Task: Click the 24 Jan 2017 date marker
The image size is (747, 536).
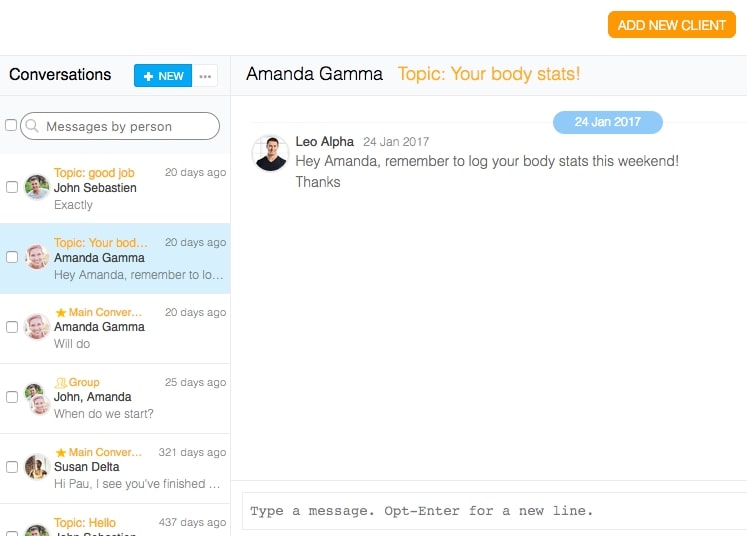Action: 607,122
